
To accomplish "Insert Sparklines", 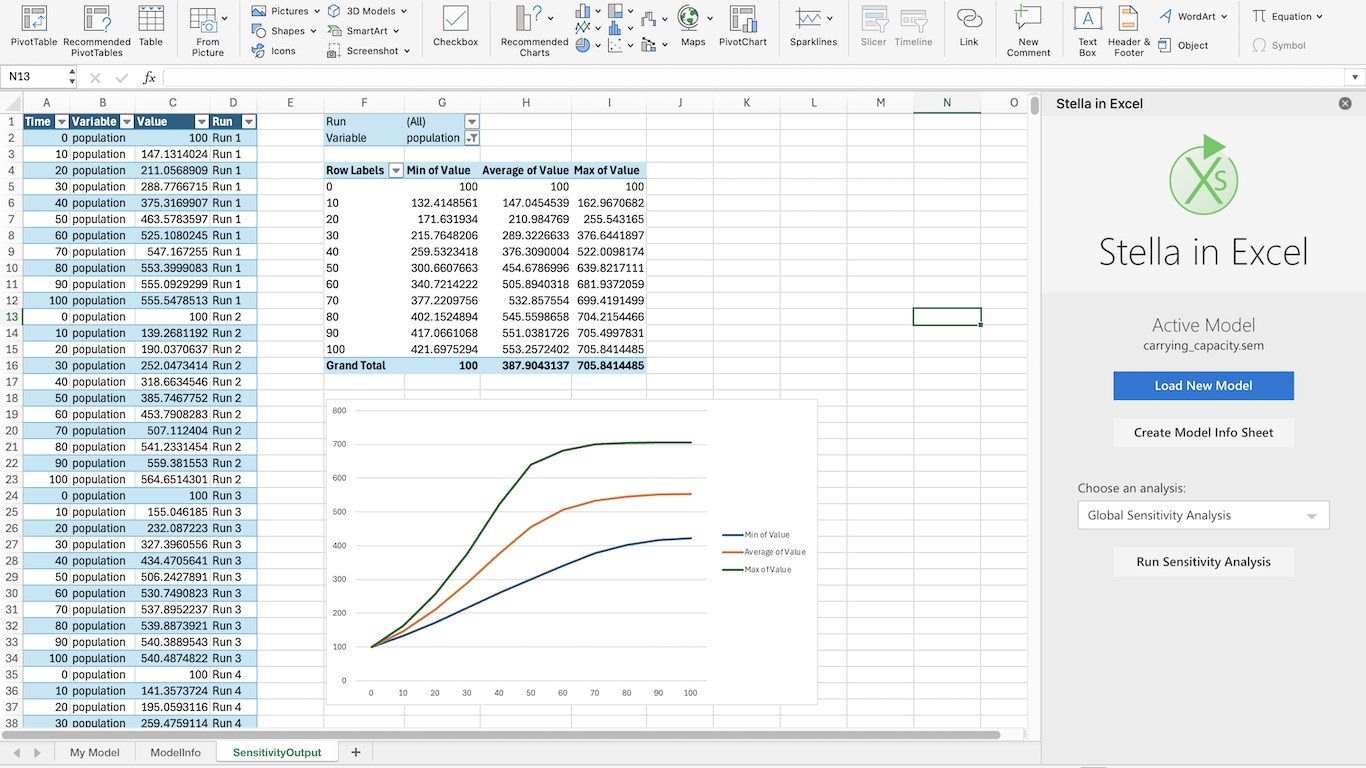I will click(813, 26).
